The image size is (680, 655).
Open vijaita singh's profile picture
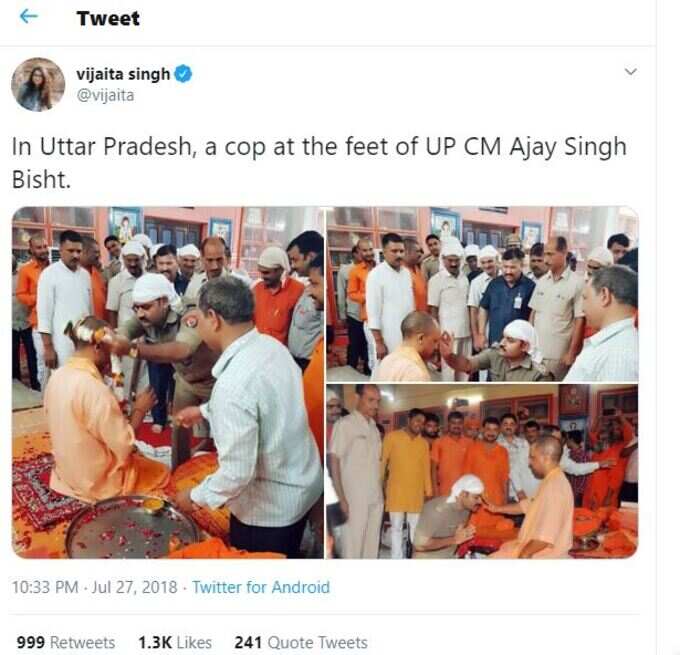(38, 85)
